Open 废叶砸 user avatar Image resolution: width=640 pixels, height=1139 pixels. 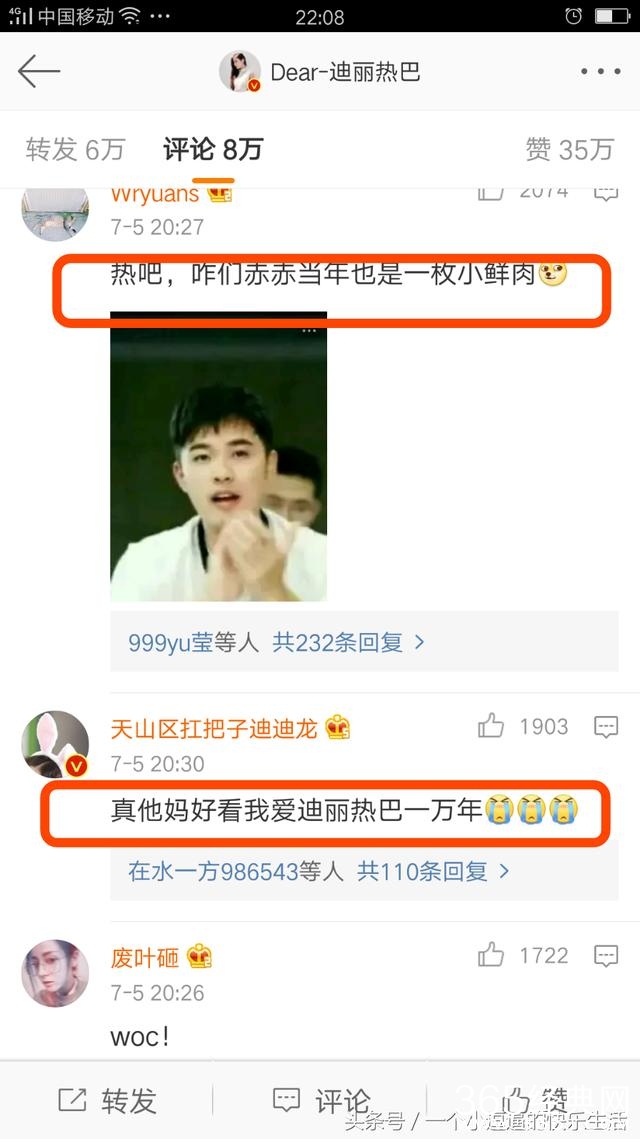[x=55, y=973]
